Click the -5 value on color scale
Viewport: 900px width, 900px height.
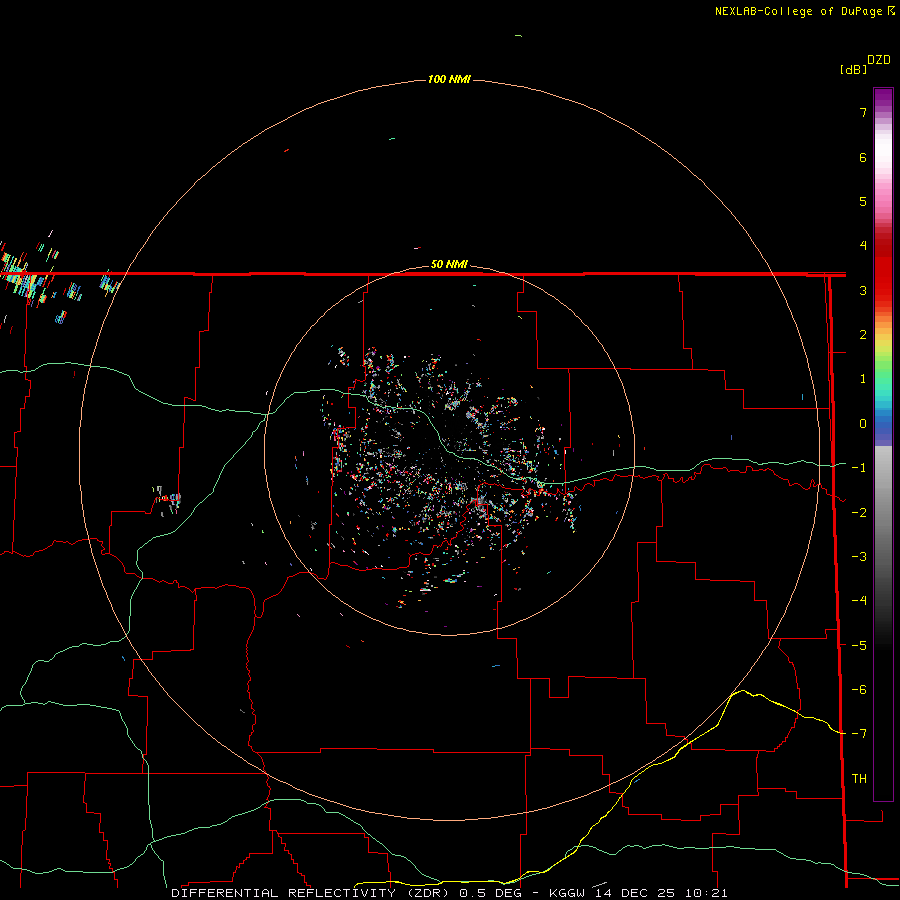859,645
